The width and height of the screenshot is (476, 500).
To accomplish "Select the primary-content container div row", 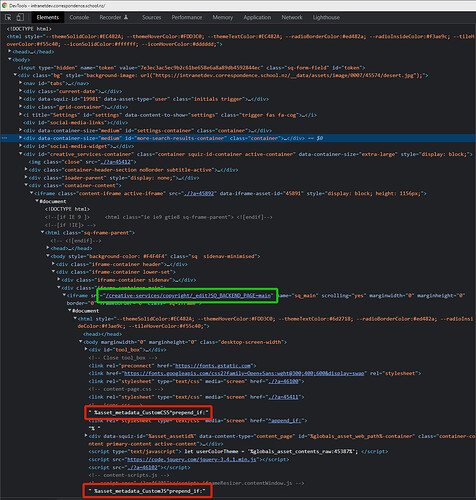I will (282, 440).
